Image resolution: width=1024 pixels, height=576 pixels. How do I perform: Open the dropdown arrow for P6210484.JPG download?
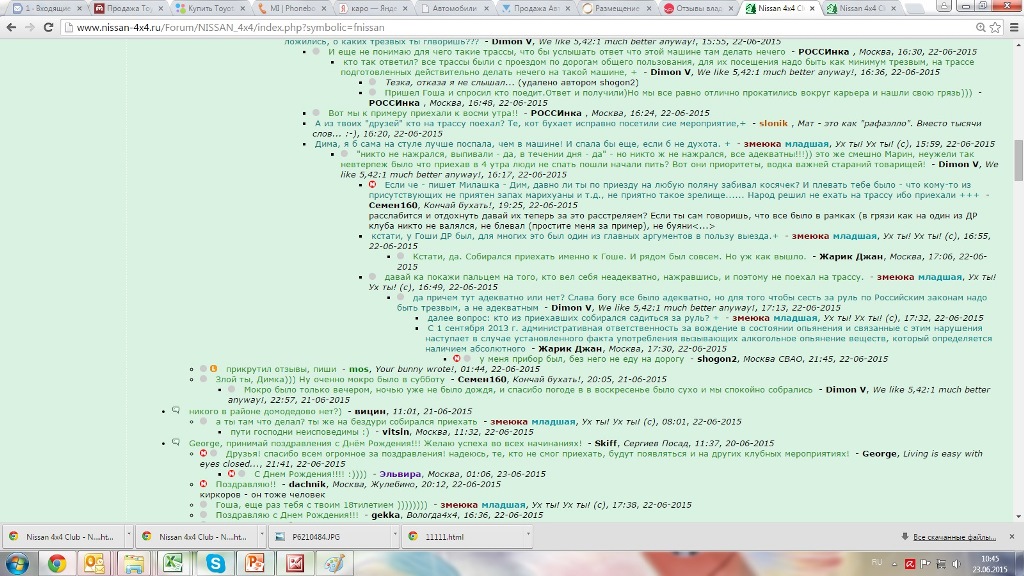pyautogui.click(x=395, y=536)
